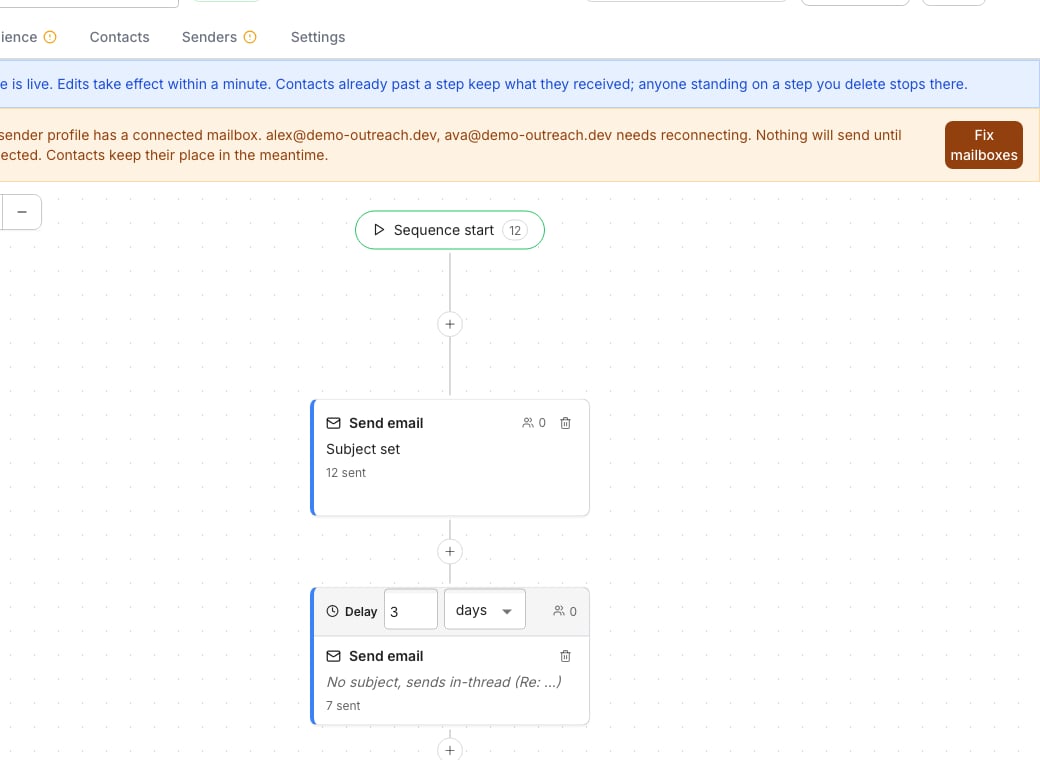This screenshot has height=760, width=1040.
Task: Click contacts count icon on first Send email
Action: click(x=528, y=422)
